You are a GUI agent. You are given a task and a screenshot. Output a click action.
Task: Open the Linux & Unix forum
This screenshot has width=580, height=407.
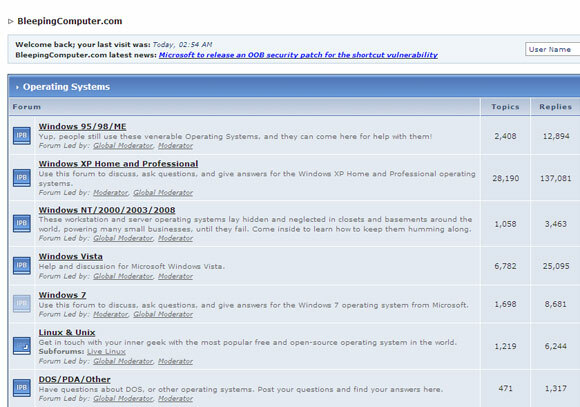point(67,333)
